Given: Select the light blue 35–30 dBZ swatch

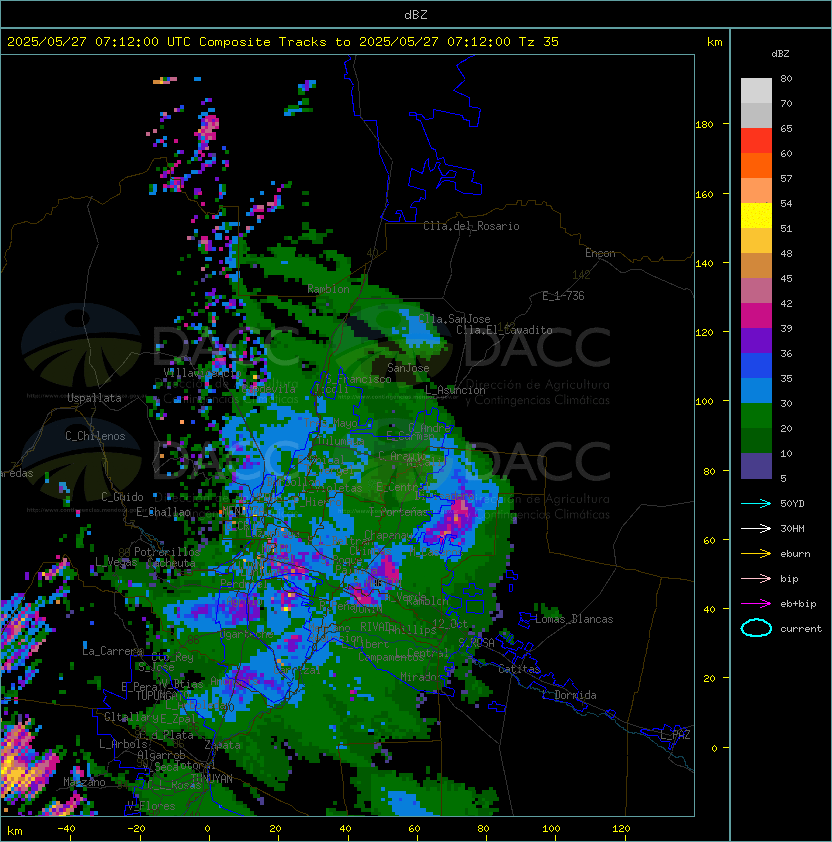Looking at the screenshot, I should 756,391.
